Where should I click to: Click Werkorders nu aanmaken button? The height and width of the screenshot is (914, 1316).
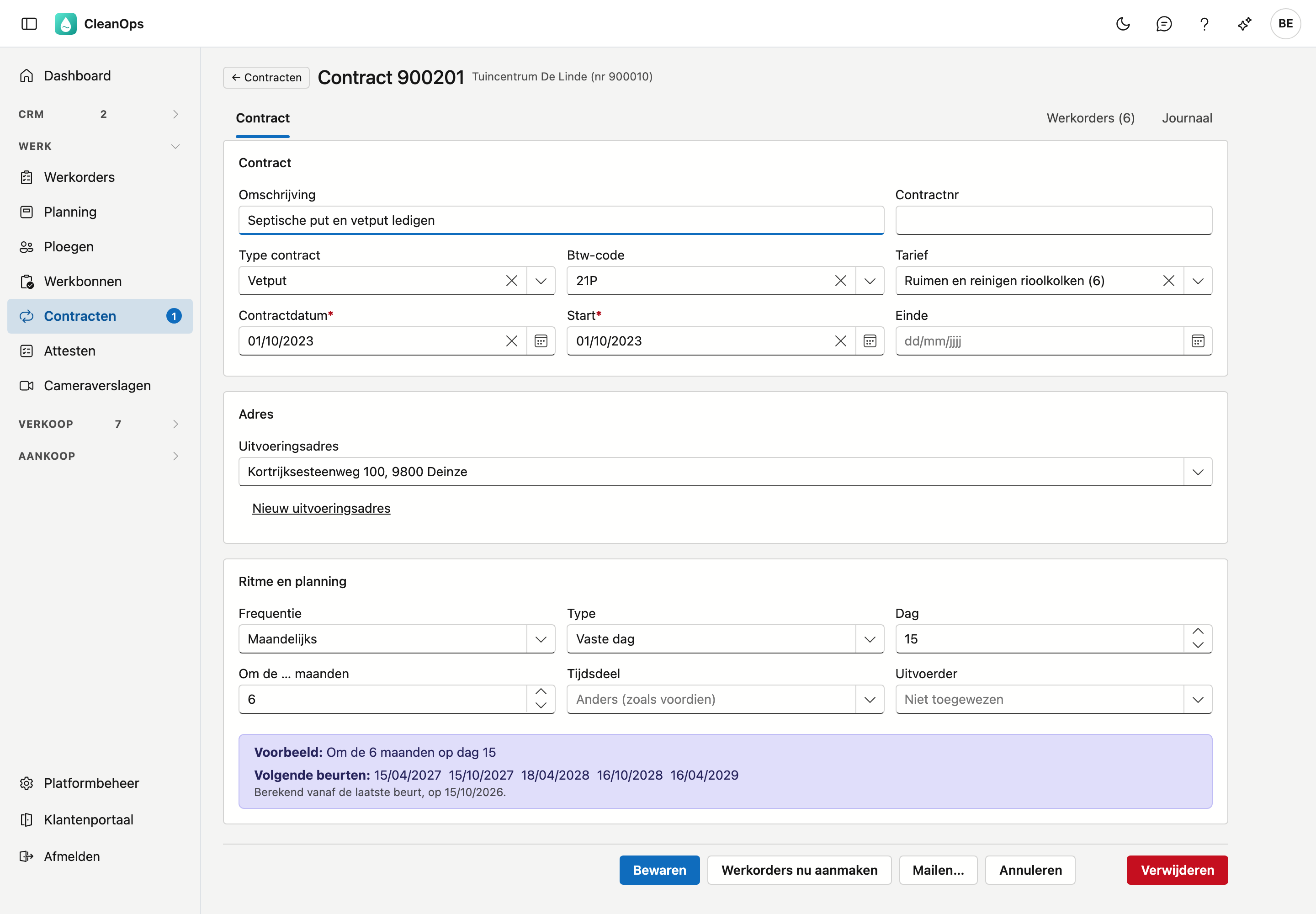point(799,870)
